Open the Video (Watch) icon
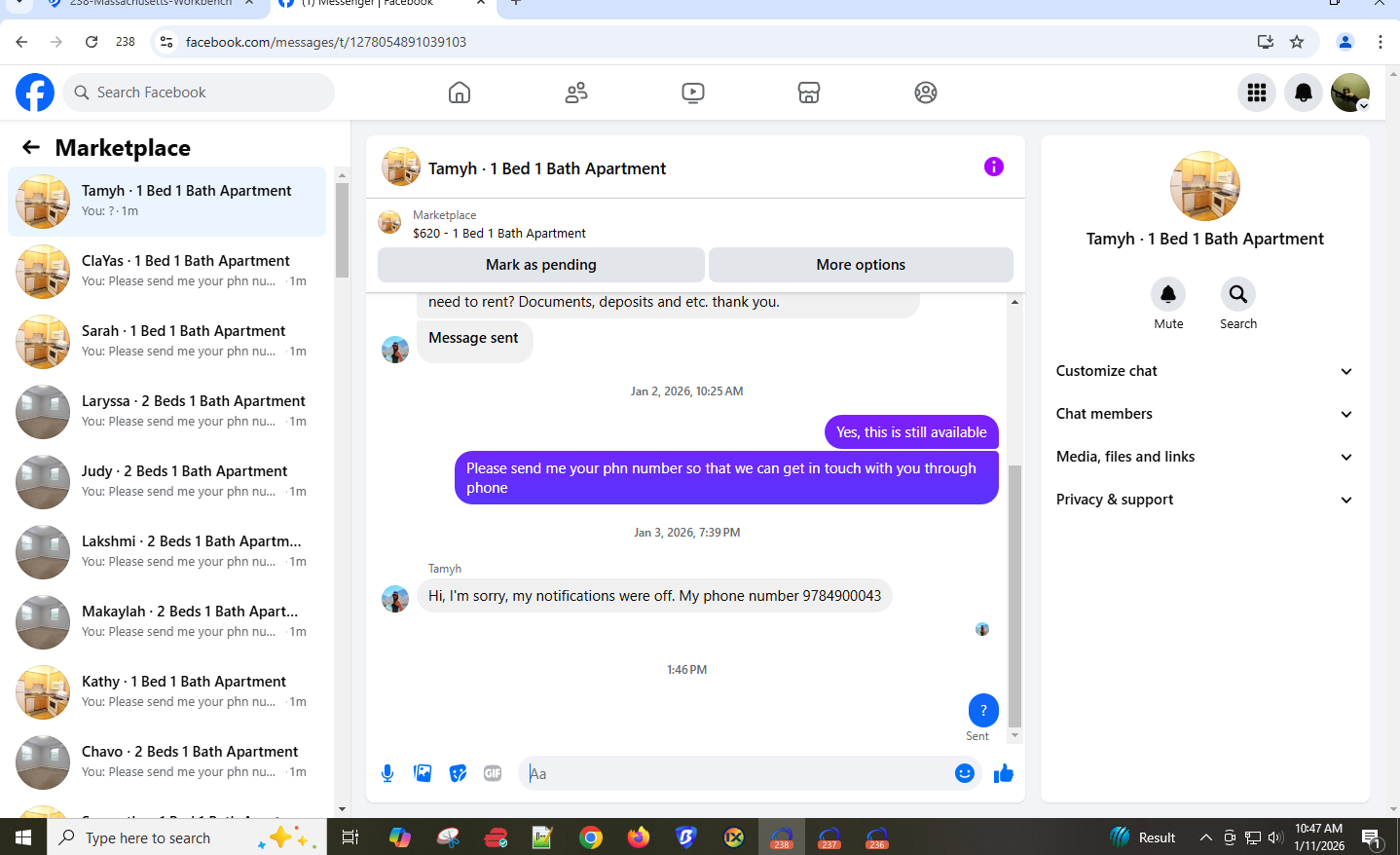The image size is (1400, 855). (x=693, y=93)
